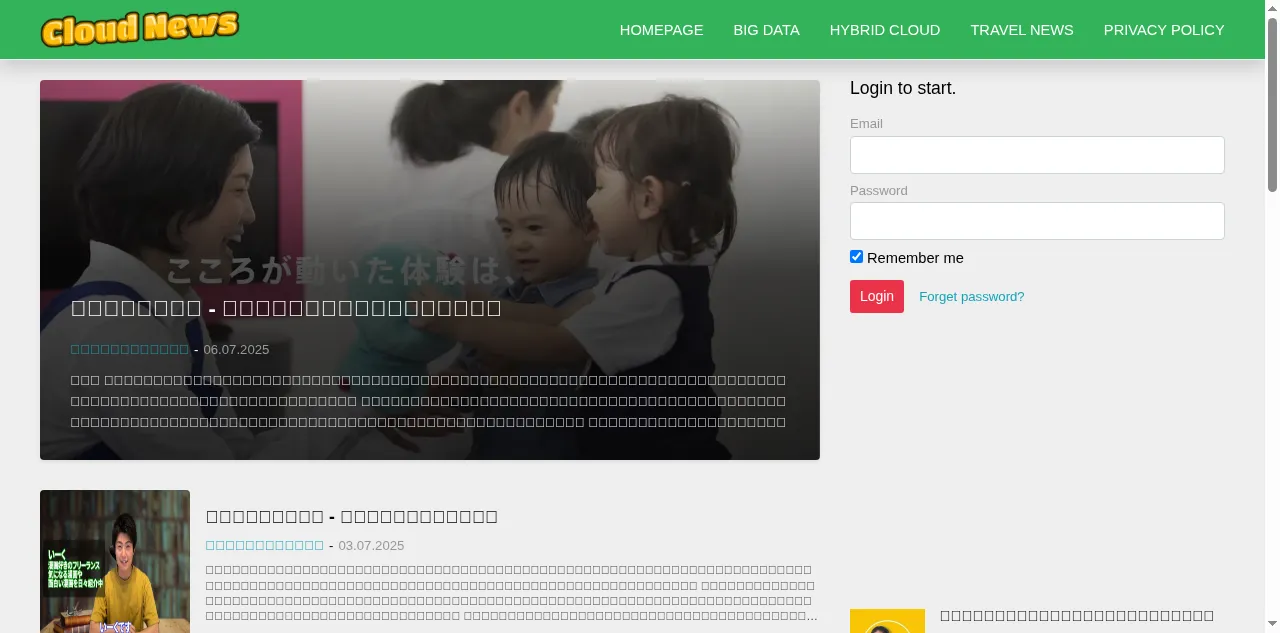This screenshot has height=633, width=1280.
Task: Click the featured article date 06.07.2025
Action: click(236, 349)
